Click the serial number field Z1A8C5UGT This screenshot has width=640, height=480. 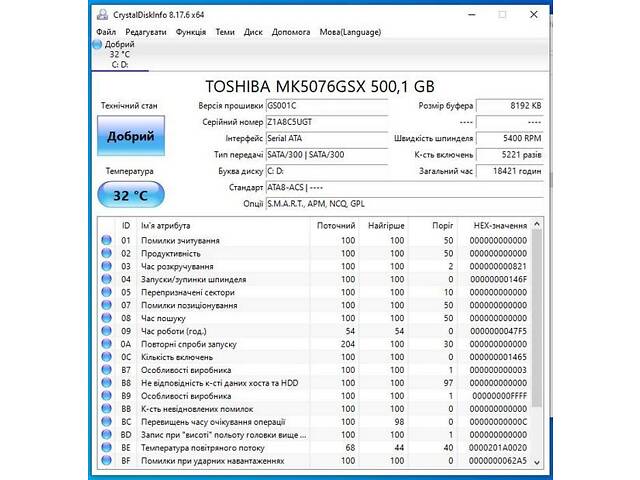(327, 122)
